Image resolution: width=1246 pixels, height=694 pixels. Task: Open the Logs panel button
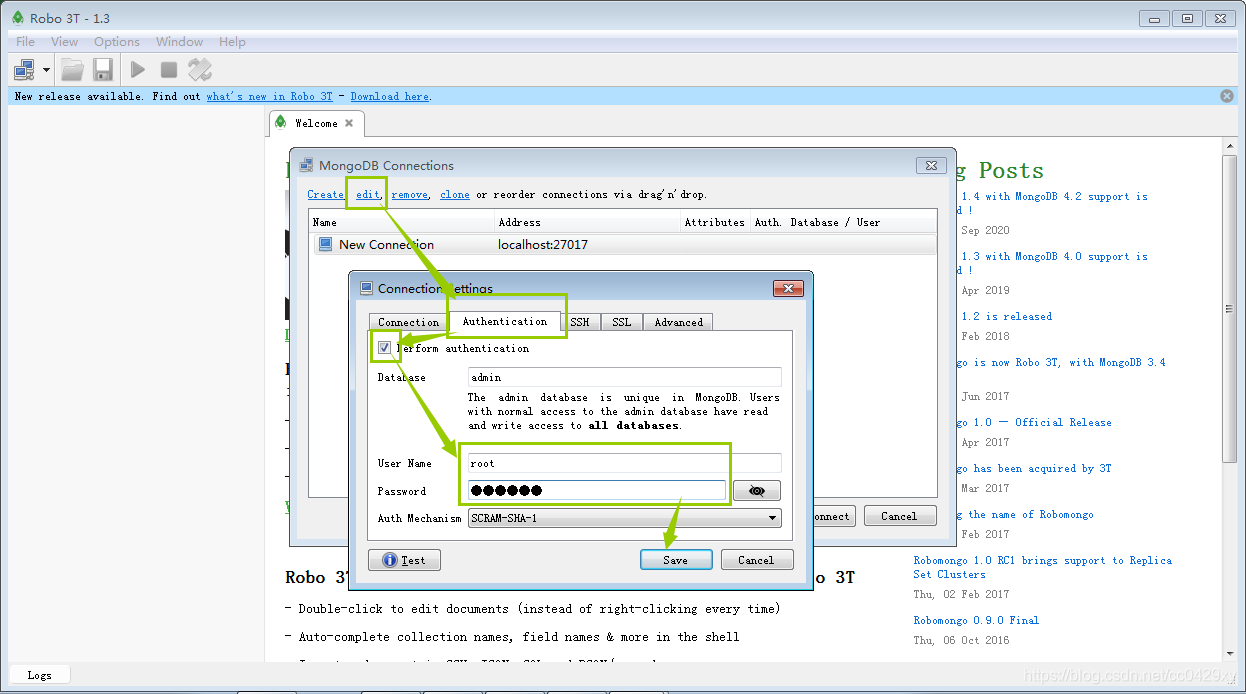coord(40,675)
